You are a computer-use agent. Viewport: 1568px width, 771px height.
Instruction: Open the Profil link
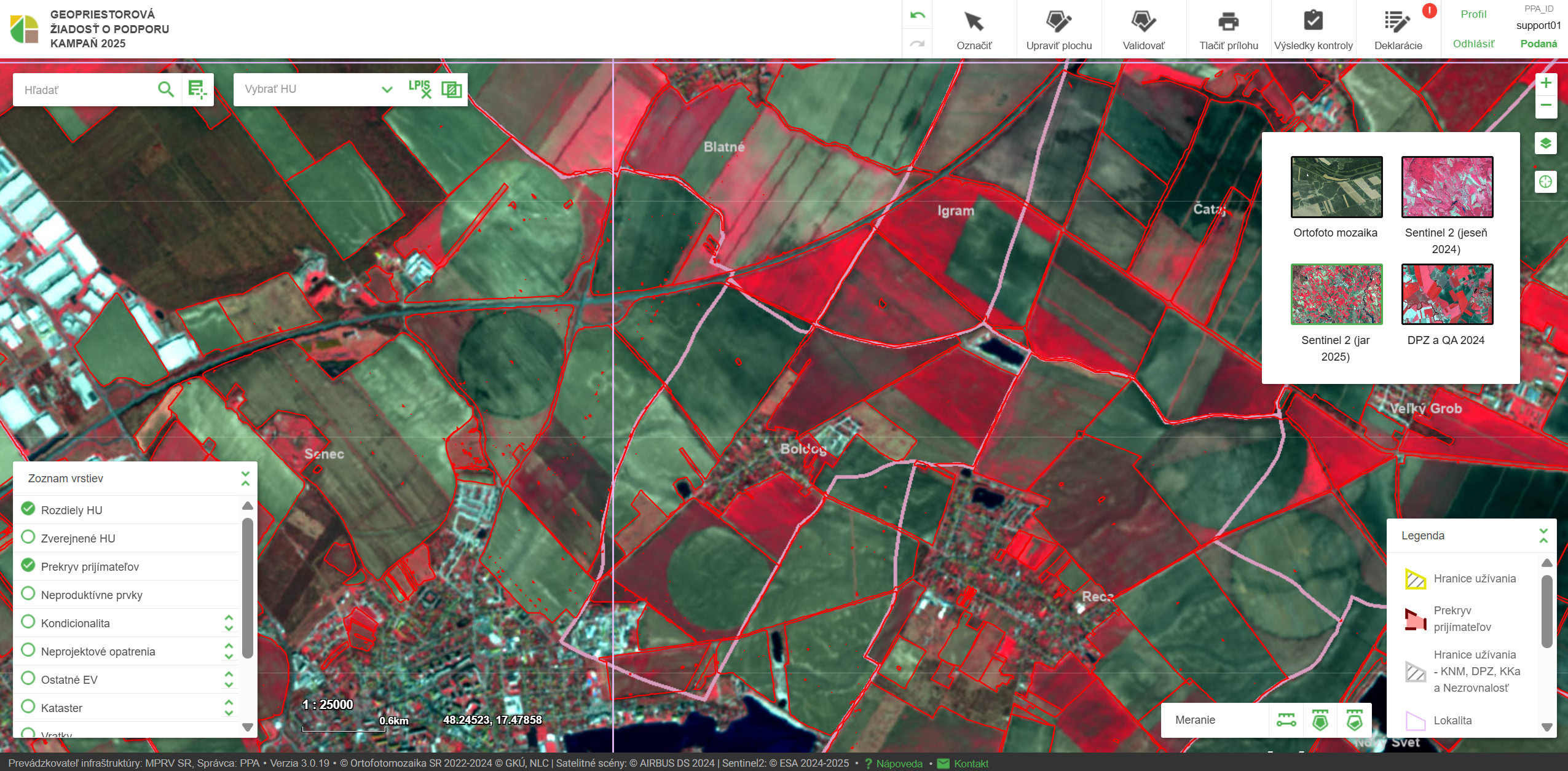tap(1473, 14)
